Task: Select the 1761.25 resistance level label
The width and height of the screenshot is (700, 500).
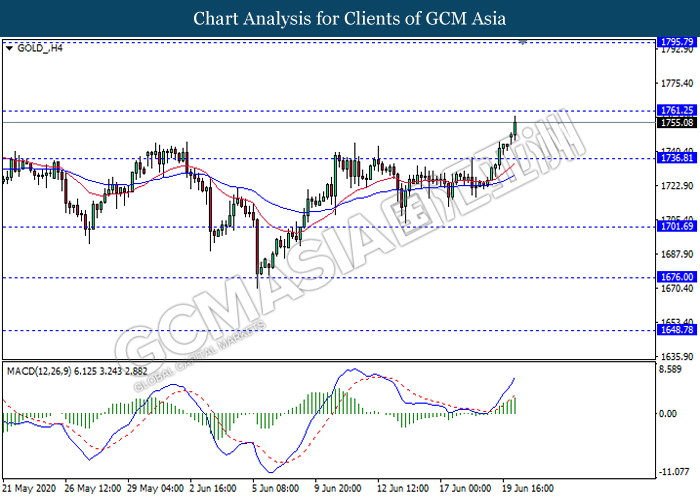Action: (677, 110)
